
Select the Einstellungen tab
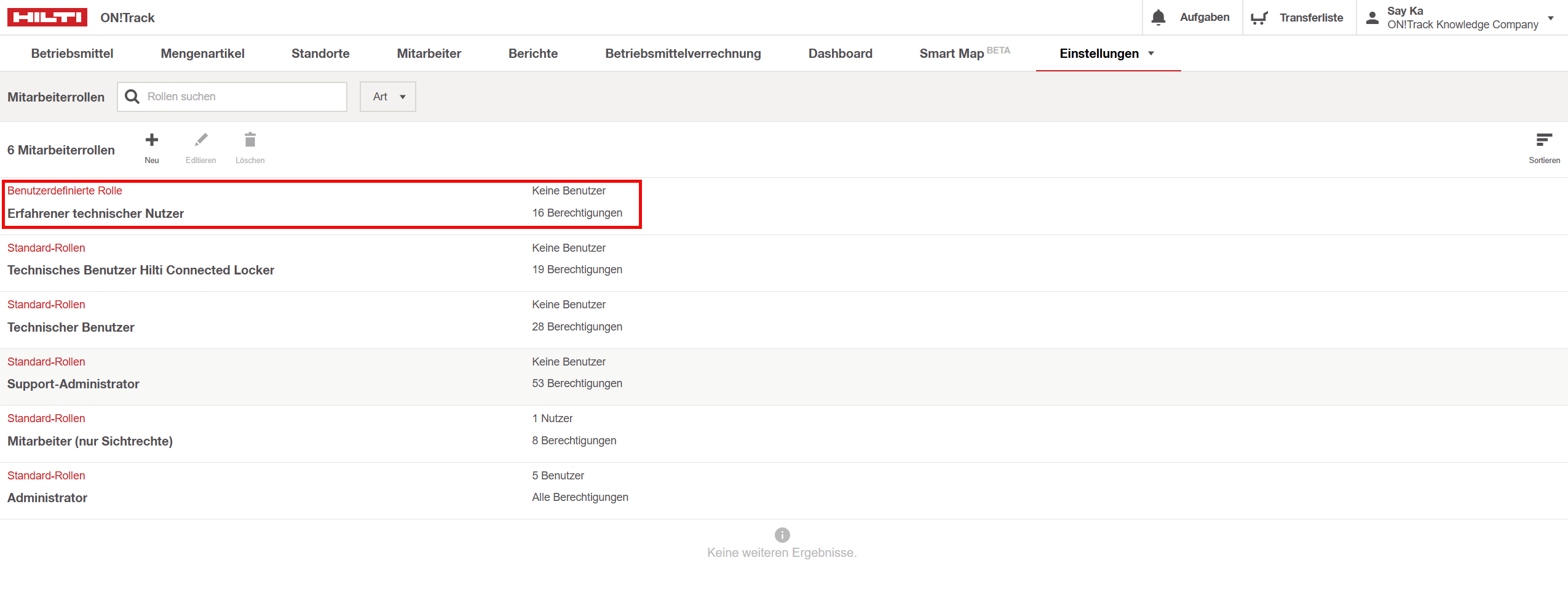coord(1099,54)
